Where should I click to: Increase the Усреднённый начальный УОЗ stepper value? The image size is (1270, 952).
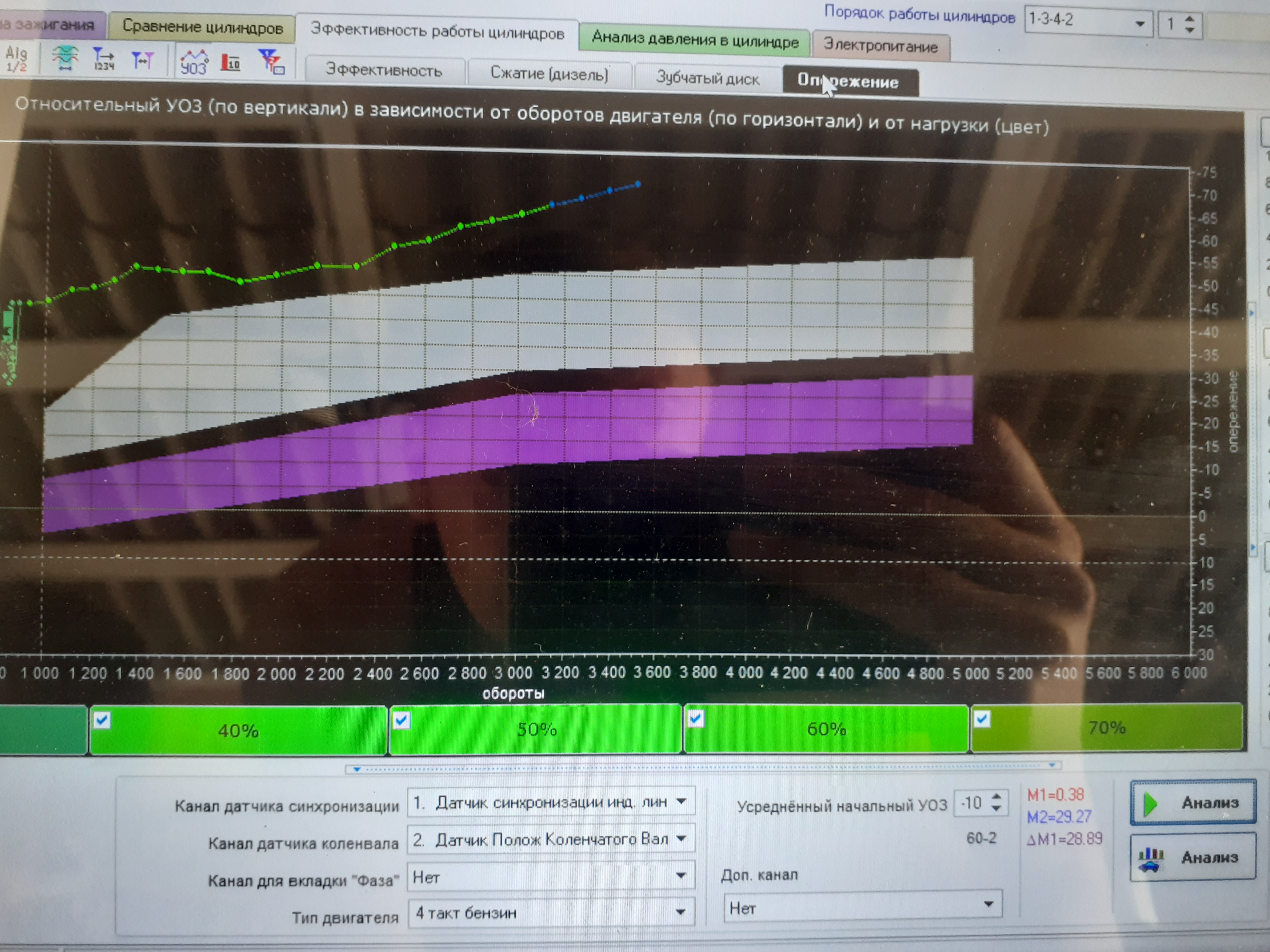pyautogui.click(x=997, y=796)
